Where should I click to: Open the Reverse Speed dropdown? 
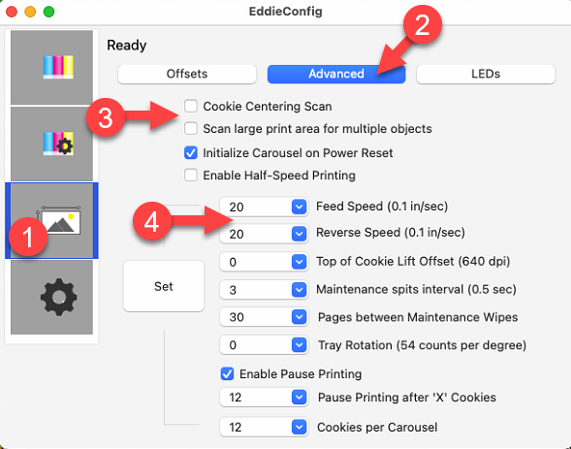tap(299, 234)
